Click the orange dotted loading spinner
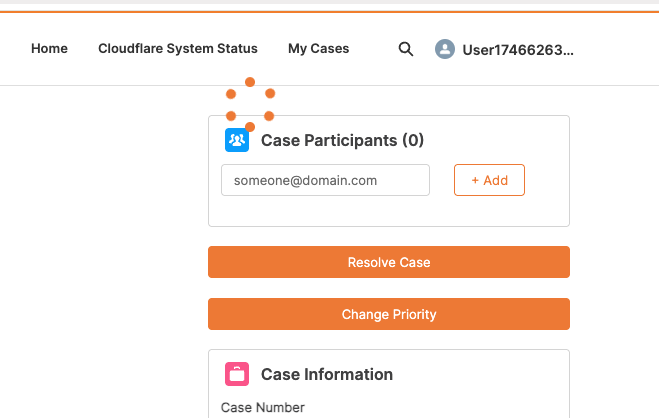659x418 pixels. pos(250,105)
